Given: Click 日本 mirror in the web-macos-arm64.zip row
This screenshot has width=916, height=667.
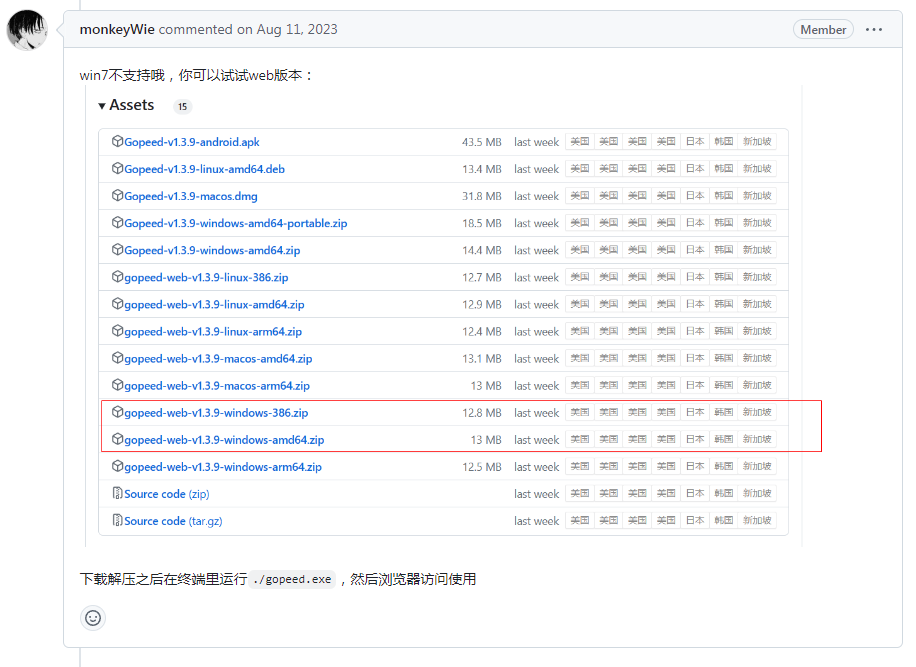Looking at the screenshot, I should [695, 385].
